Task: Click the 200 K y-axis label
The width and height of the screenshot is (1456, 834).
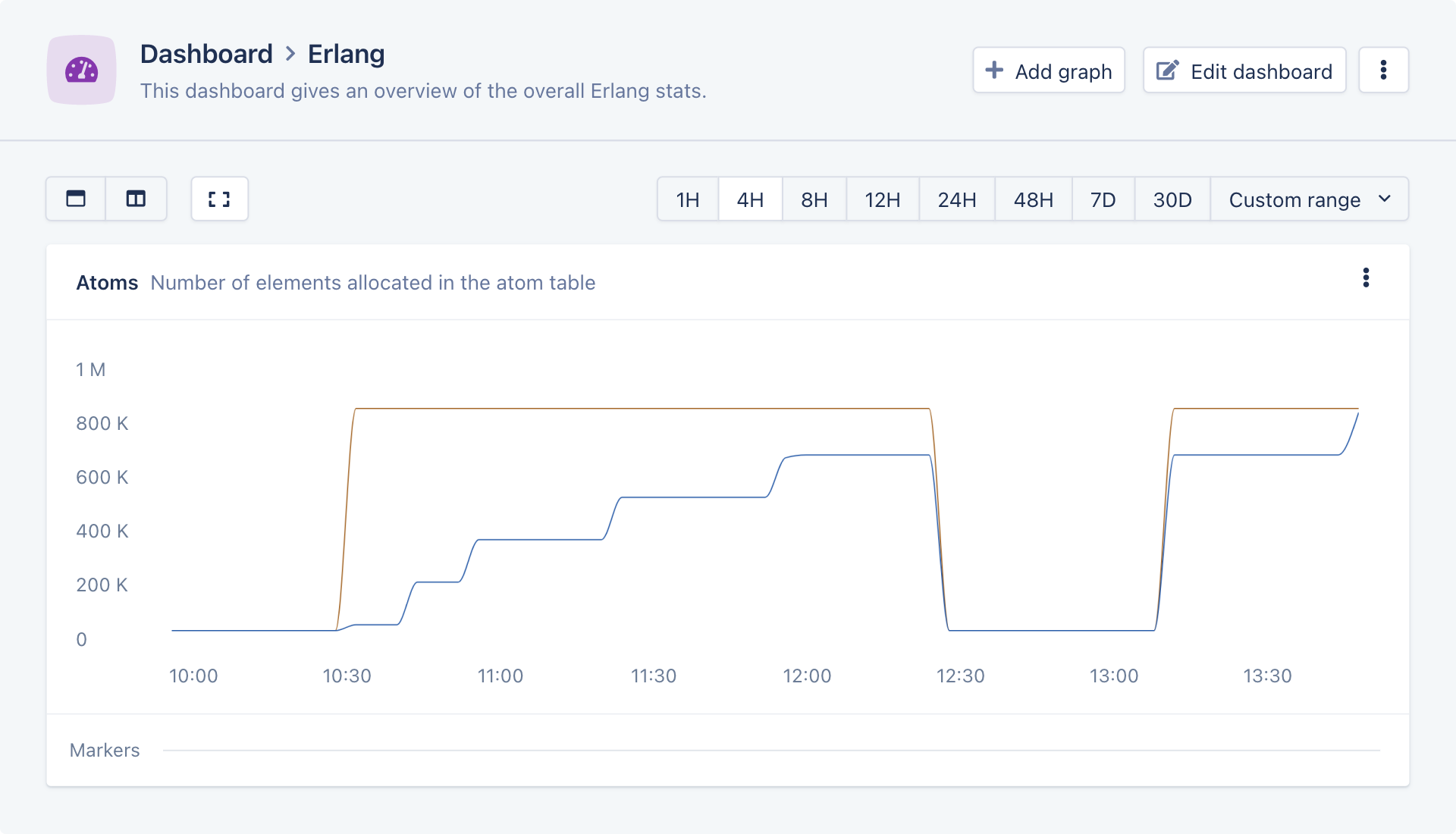Action: pos(102,585)
